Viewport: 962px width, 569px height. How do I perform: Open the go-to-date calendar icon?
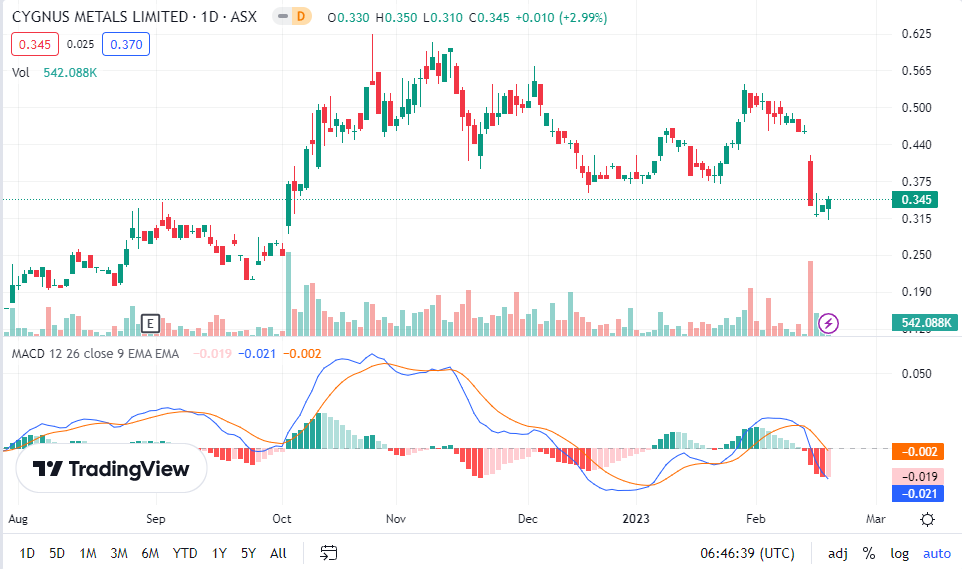(327, 553)
